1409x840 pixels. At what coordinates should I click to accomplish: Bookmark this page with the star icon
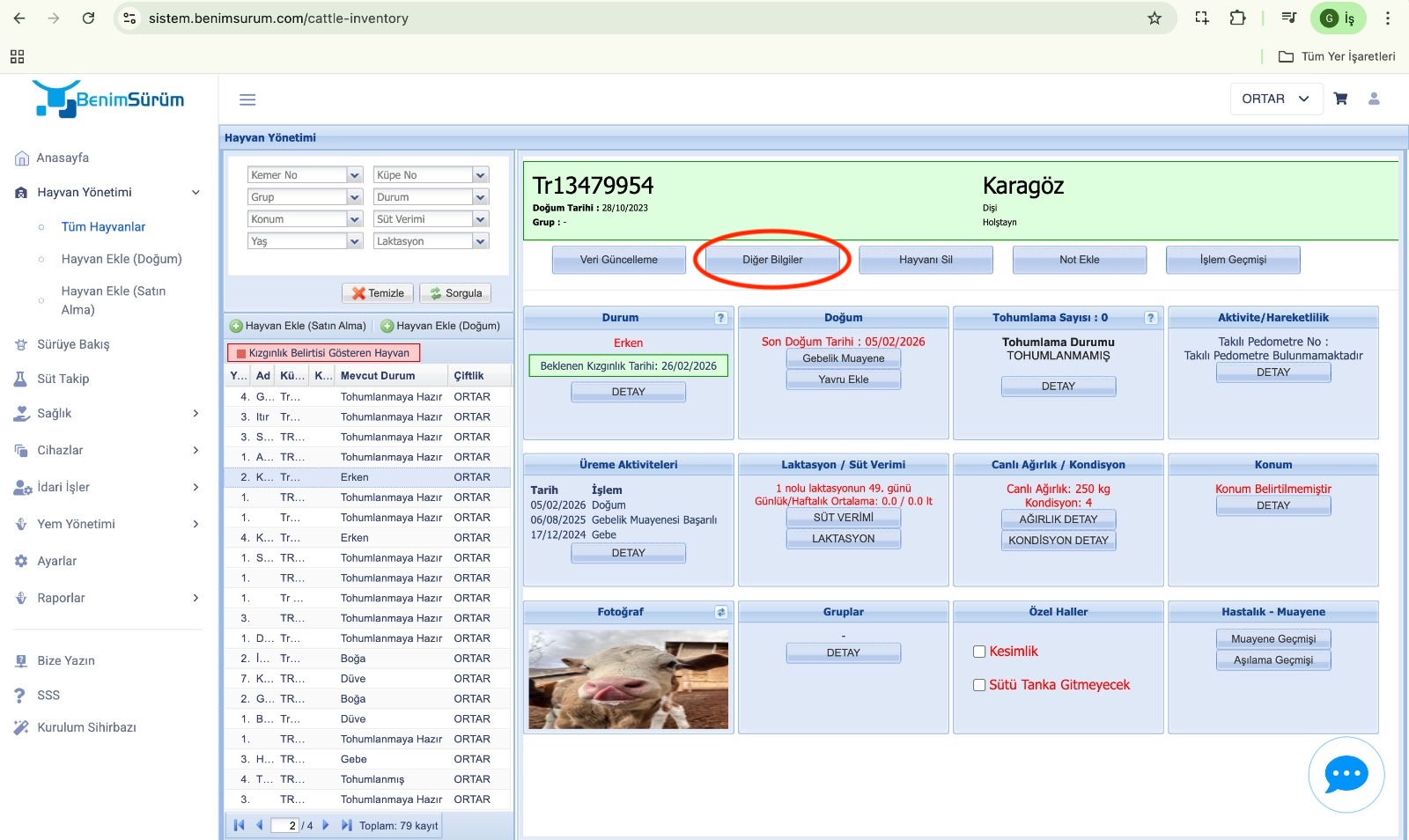pos(1154,18)
